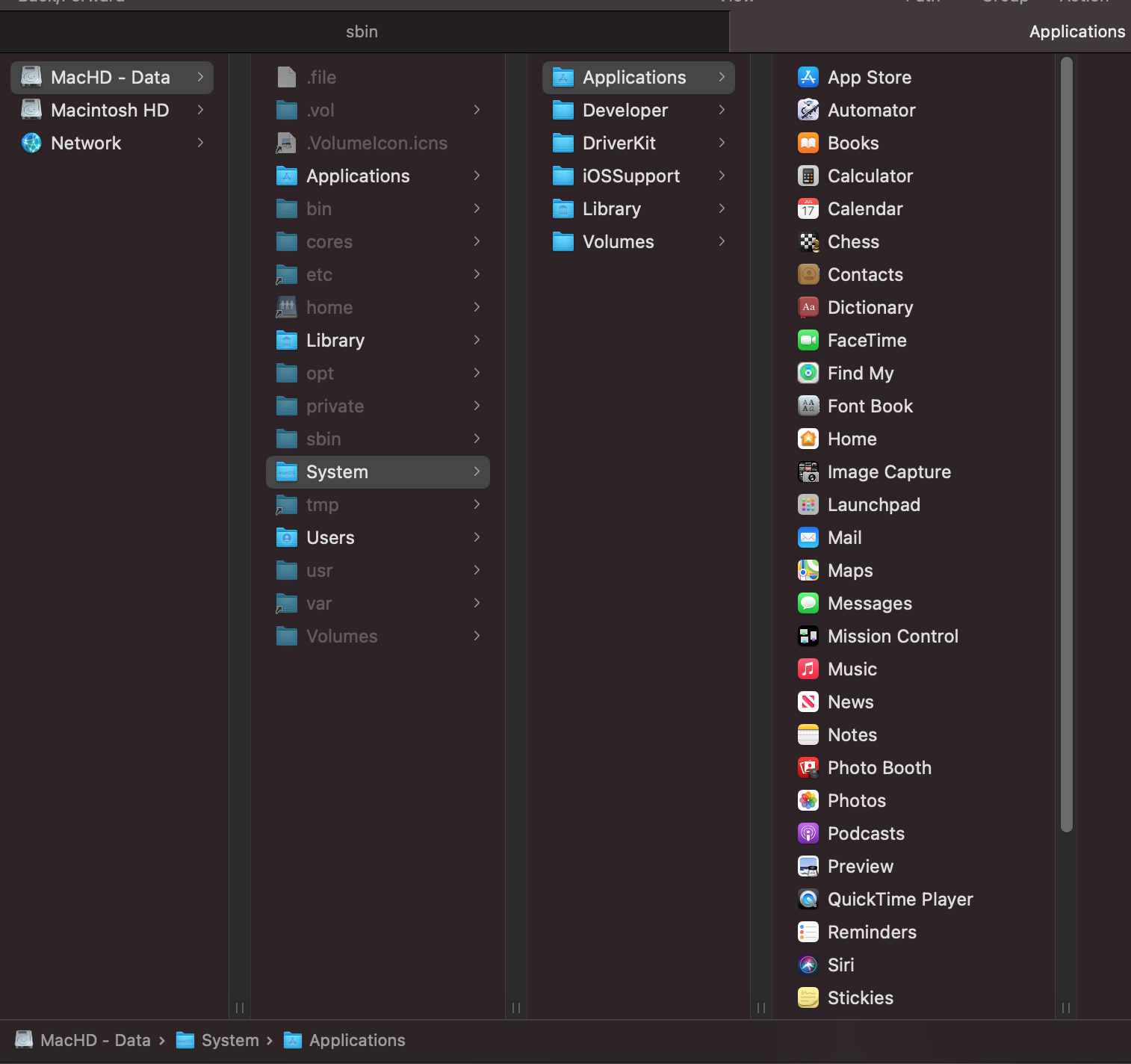The height and width of the screenshot is (1064, 1131).
Task: Click the Stickies app icon
Action: click(x=808, y=998)
